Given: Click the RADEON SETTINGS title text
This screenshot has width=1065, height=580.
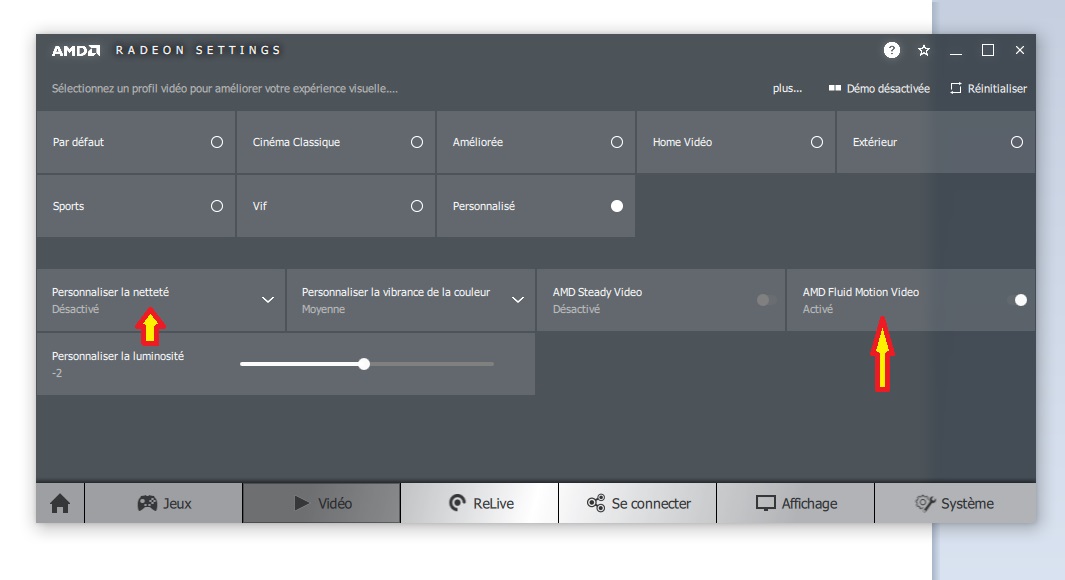Looking at the screenshot, I should coord(198,50).
